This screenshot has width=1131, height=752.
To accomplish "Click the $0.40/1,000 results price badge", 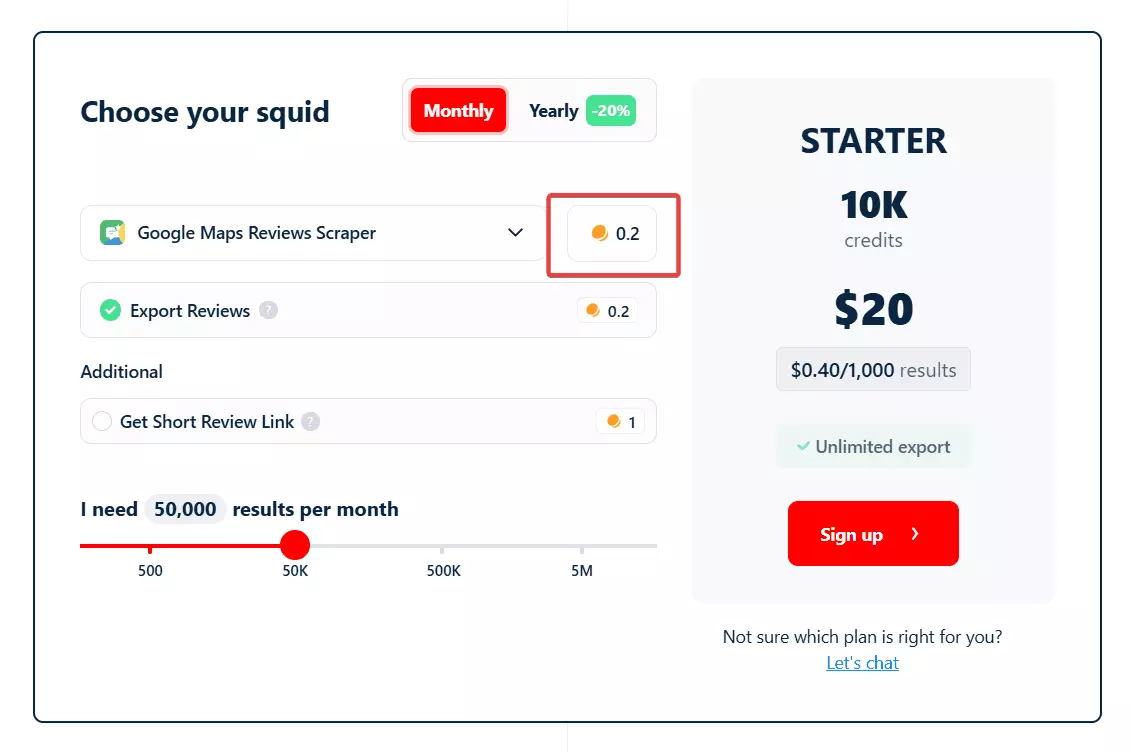I will click(872, 369).
